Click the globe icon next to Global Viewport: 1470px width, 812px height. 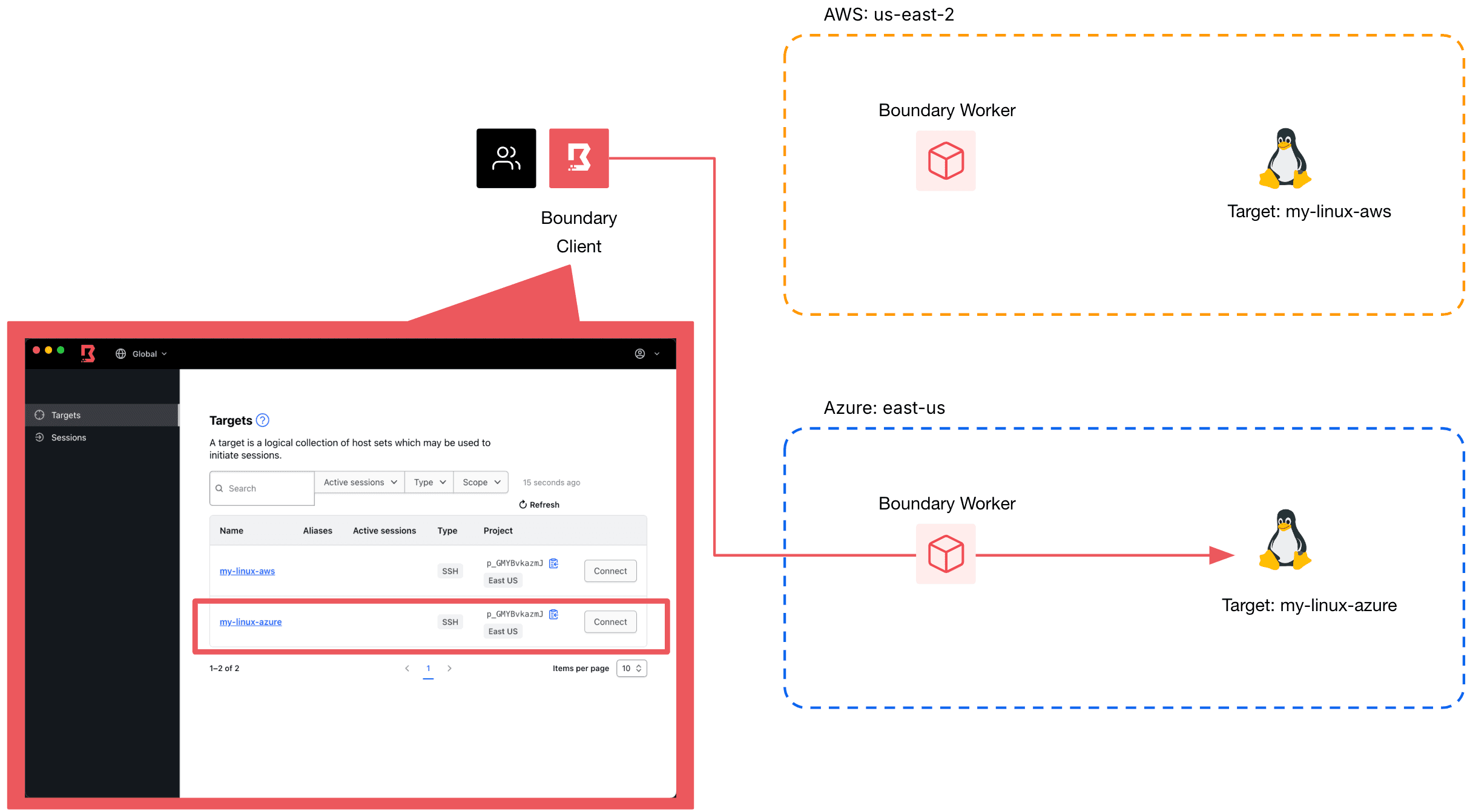pos(120,353)
